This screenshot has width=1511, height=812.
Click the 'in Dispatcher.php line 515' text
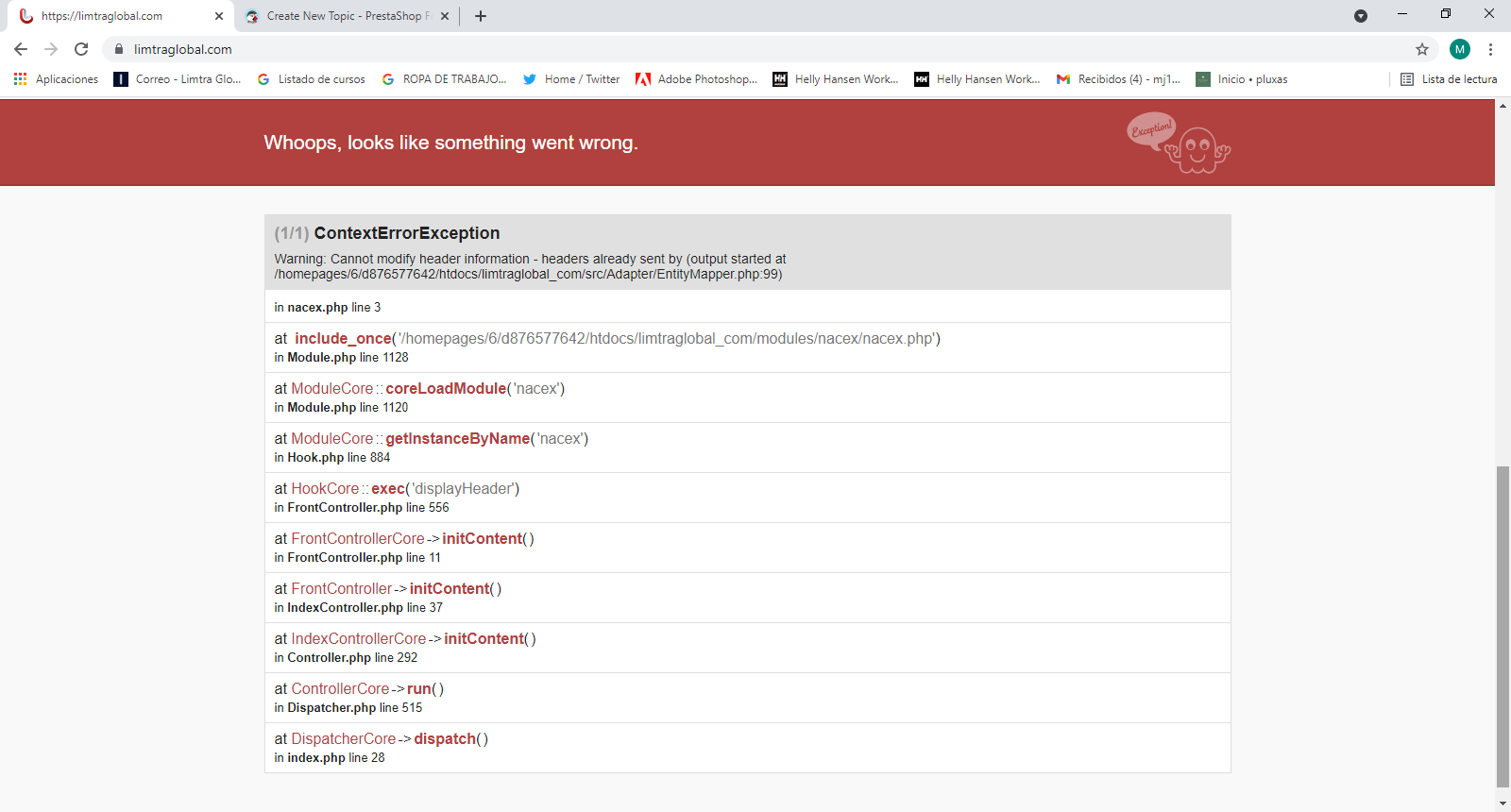coord(348,707)
